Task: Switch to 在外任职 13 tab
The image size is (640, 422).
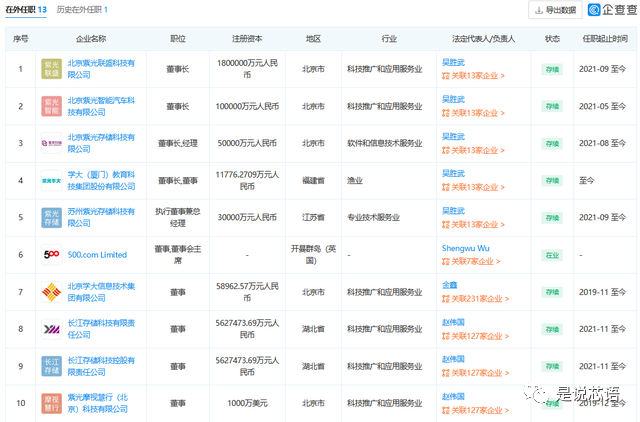Action: pos(26,9)
